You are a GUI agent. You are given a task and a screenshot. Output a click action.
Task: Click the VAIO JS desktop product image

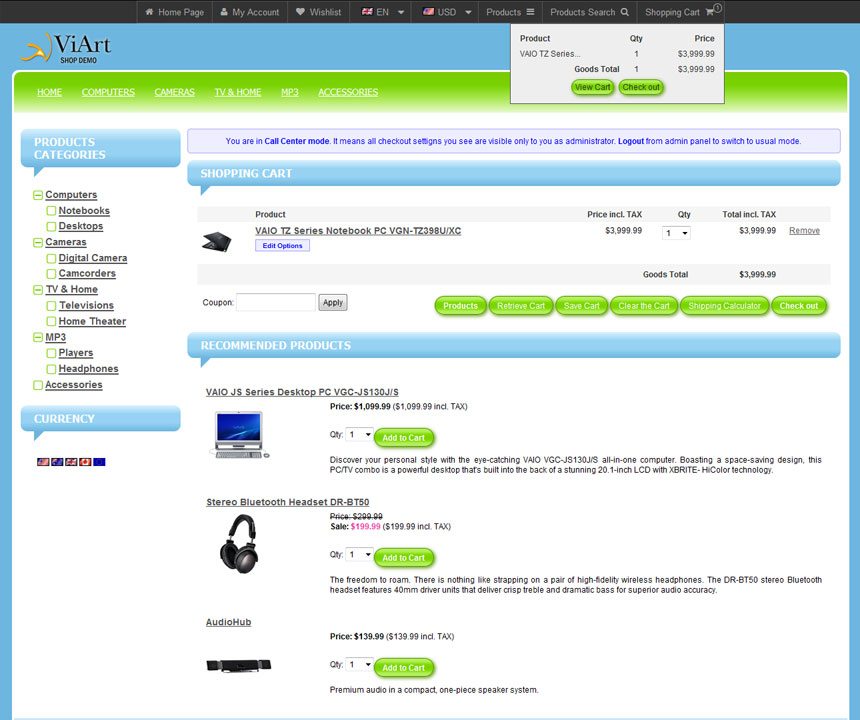pyautogui.click(x=239, y=434)
